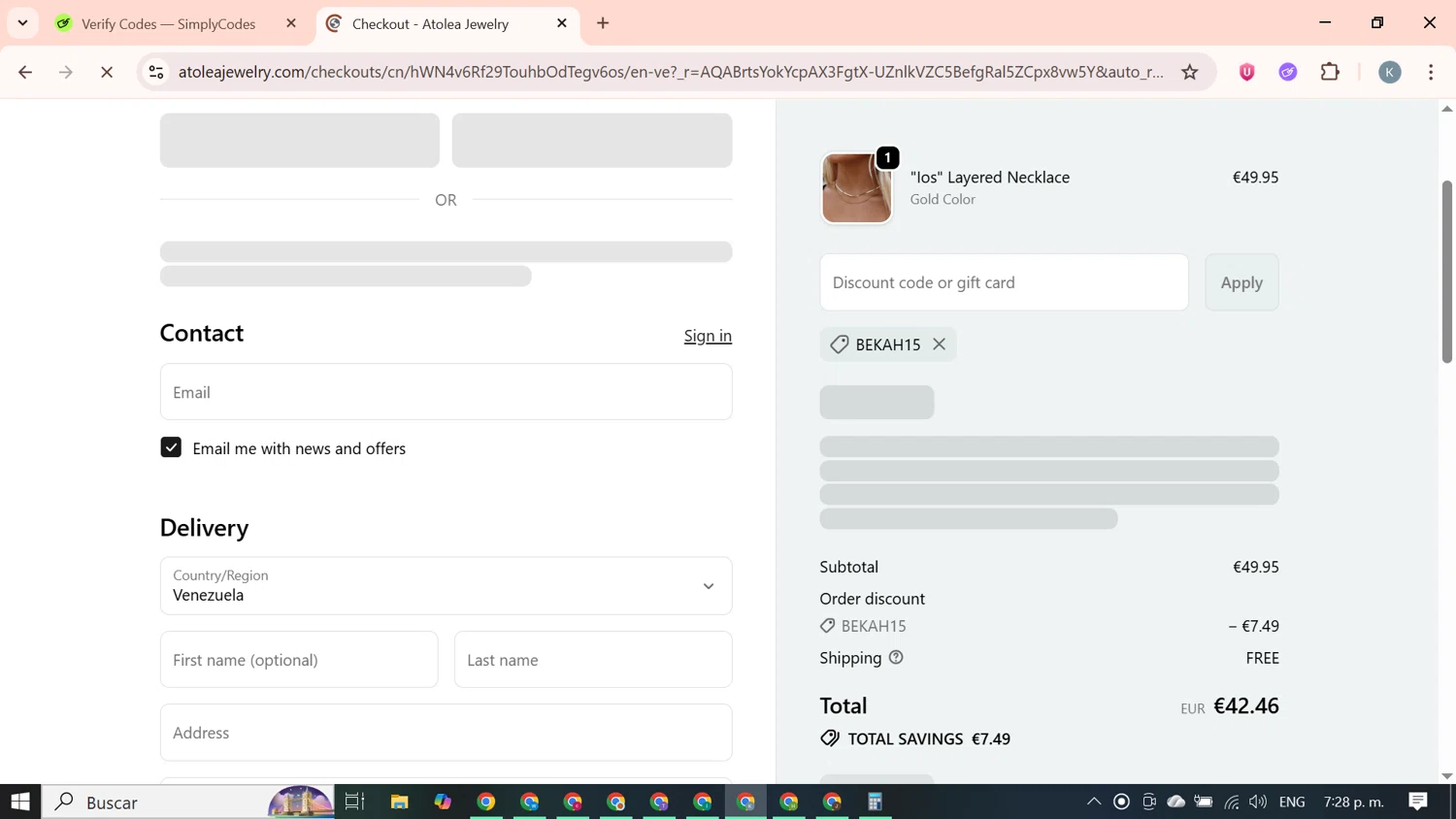This screenshot has width=1456, height=819.
Task: Close the Checkout - Atolea Jewelry tab
Action: click(562, 23)
